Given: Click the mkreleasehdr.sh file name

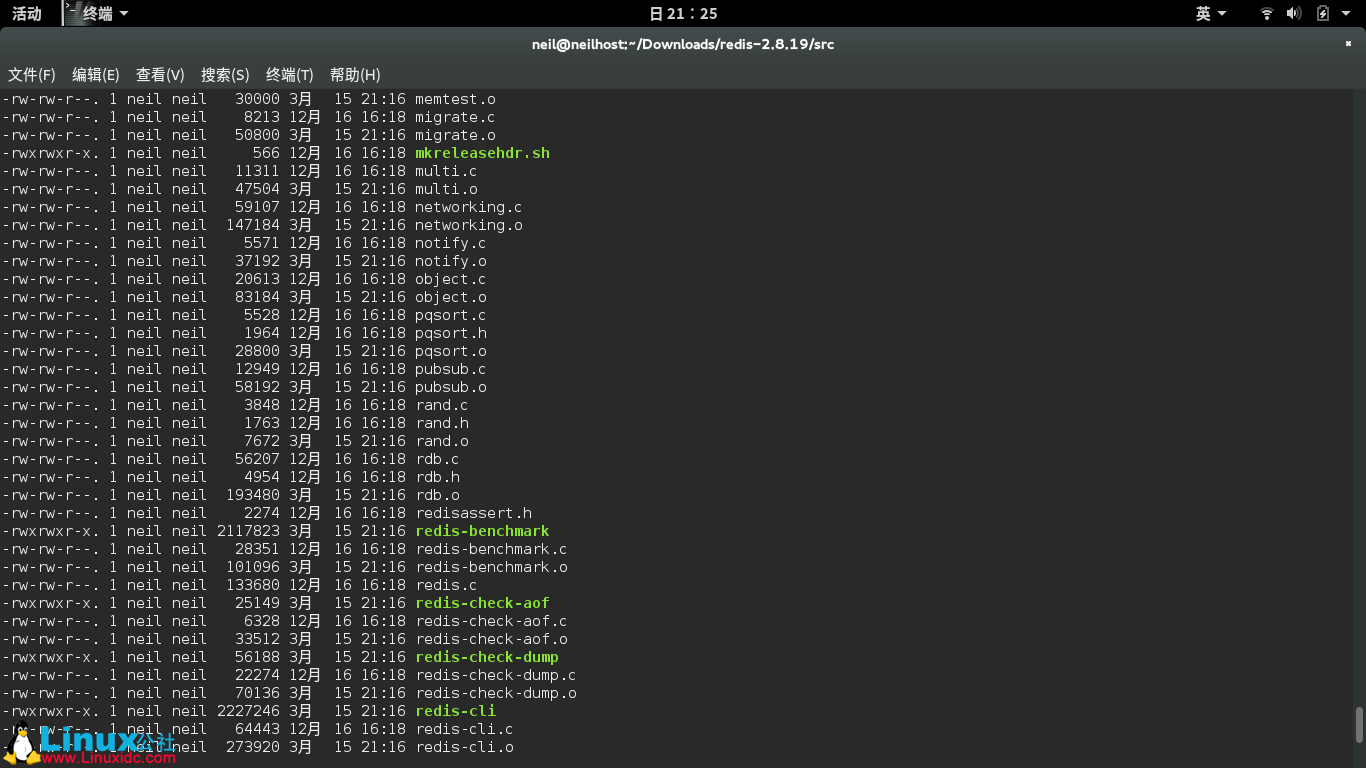Looking at the screenshot, I should pyautogui.click(x=482, y=153).
